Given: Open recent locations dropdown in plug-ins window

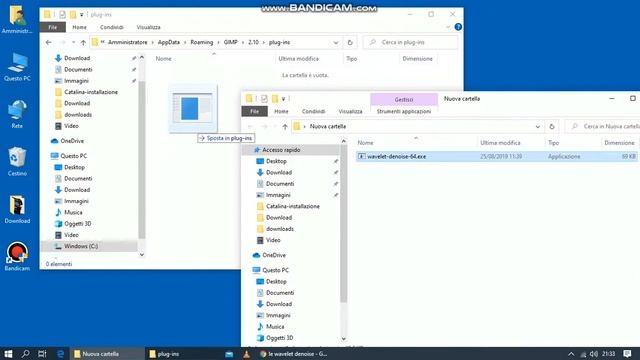Looking at the screenshot, I should [73, 42].
